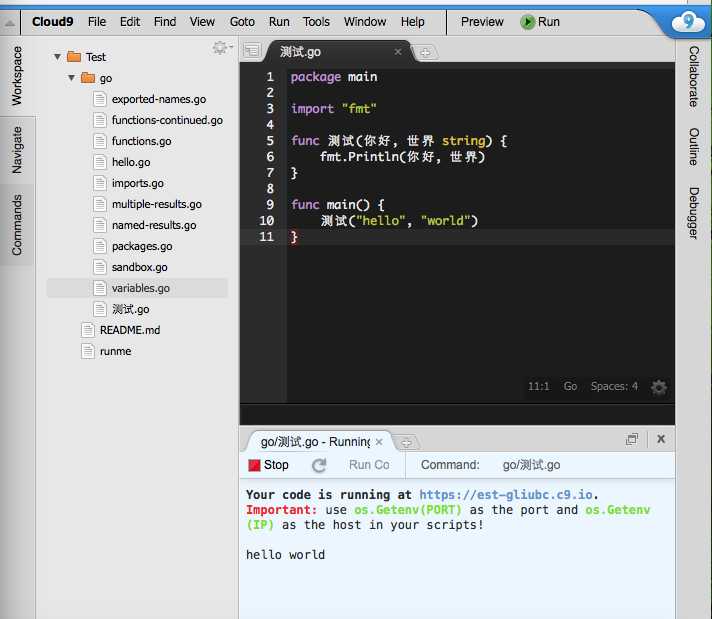
Task: Open README.md in file tree
Action: coord(129,330)
